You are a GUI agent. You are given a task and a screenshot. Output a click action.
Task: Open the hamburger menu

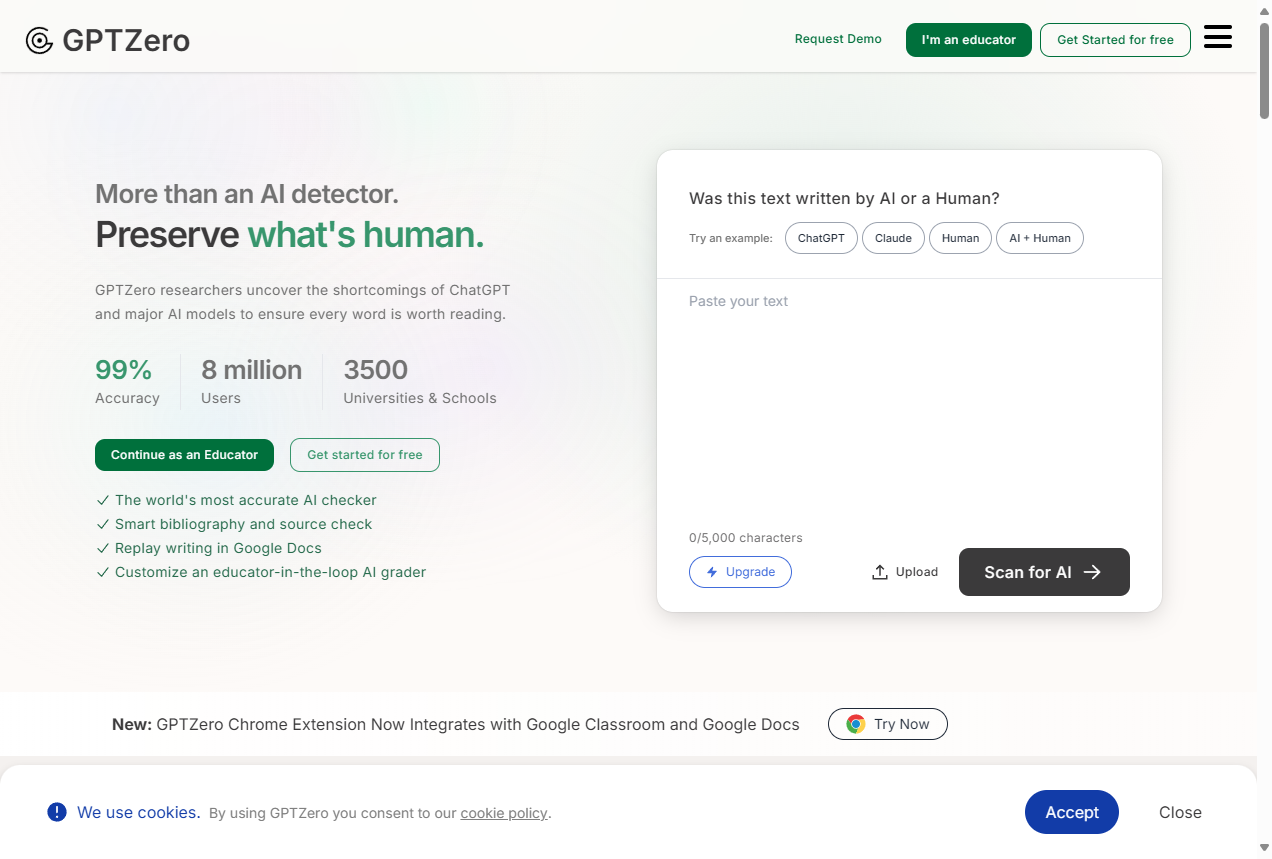pyautogui.click(x=1217, y=38)
